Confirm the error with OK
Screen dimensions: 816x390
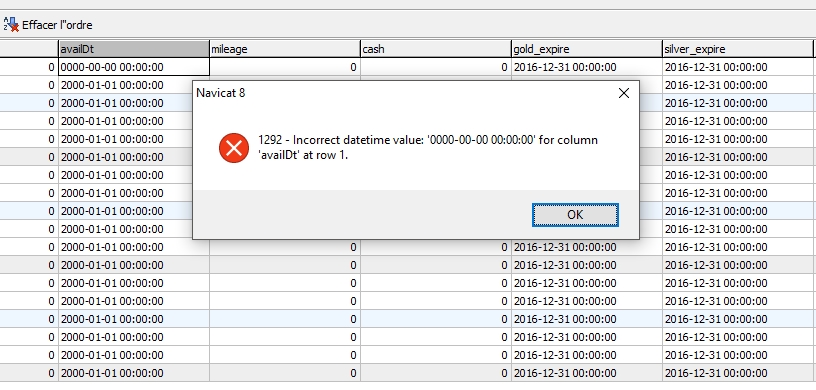575,215
